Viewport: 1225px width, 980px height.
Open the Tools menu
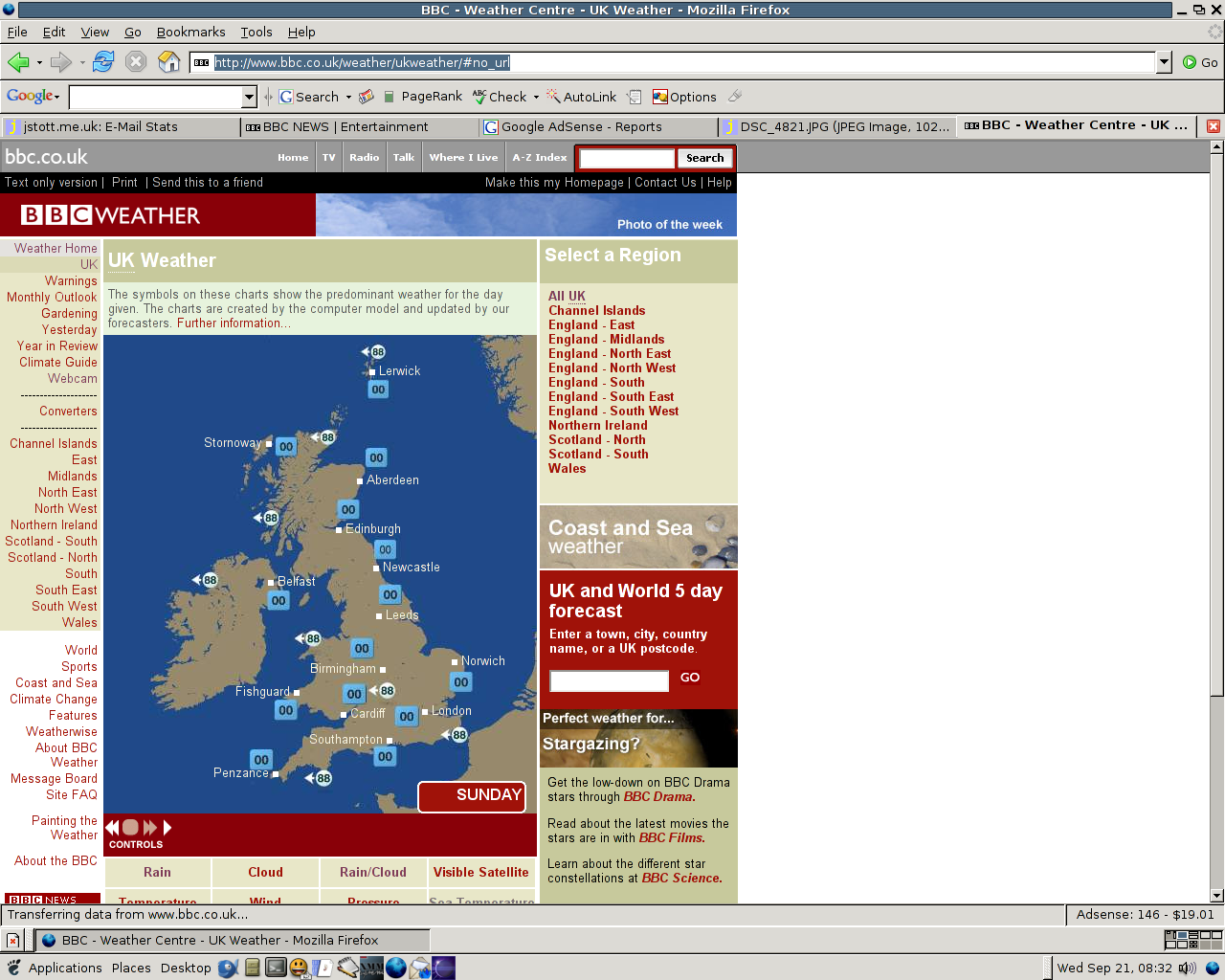click(x=256, y=32)
